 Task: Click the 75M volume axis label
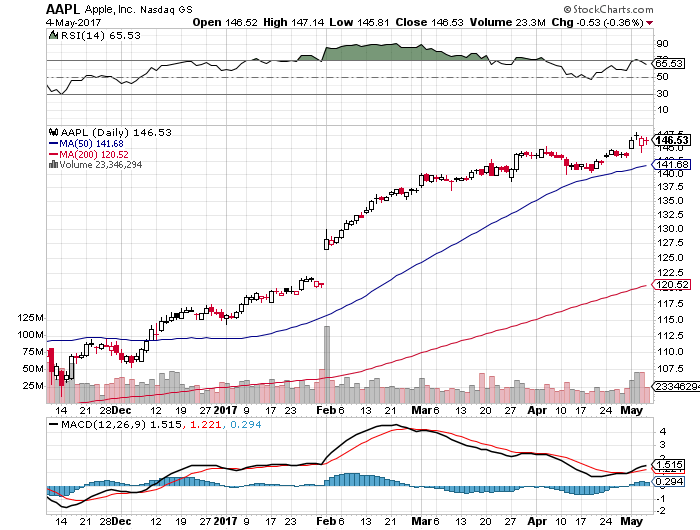[33, 352]
